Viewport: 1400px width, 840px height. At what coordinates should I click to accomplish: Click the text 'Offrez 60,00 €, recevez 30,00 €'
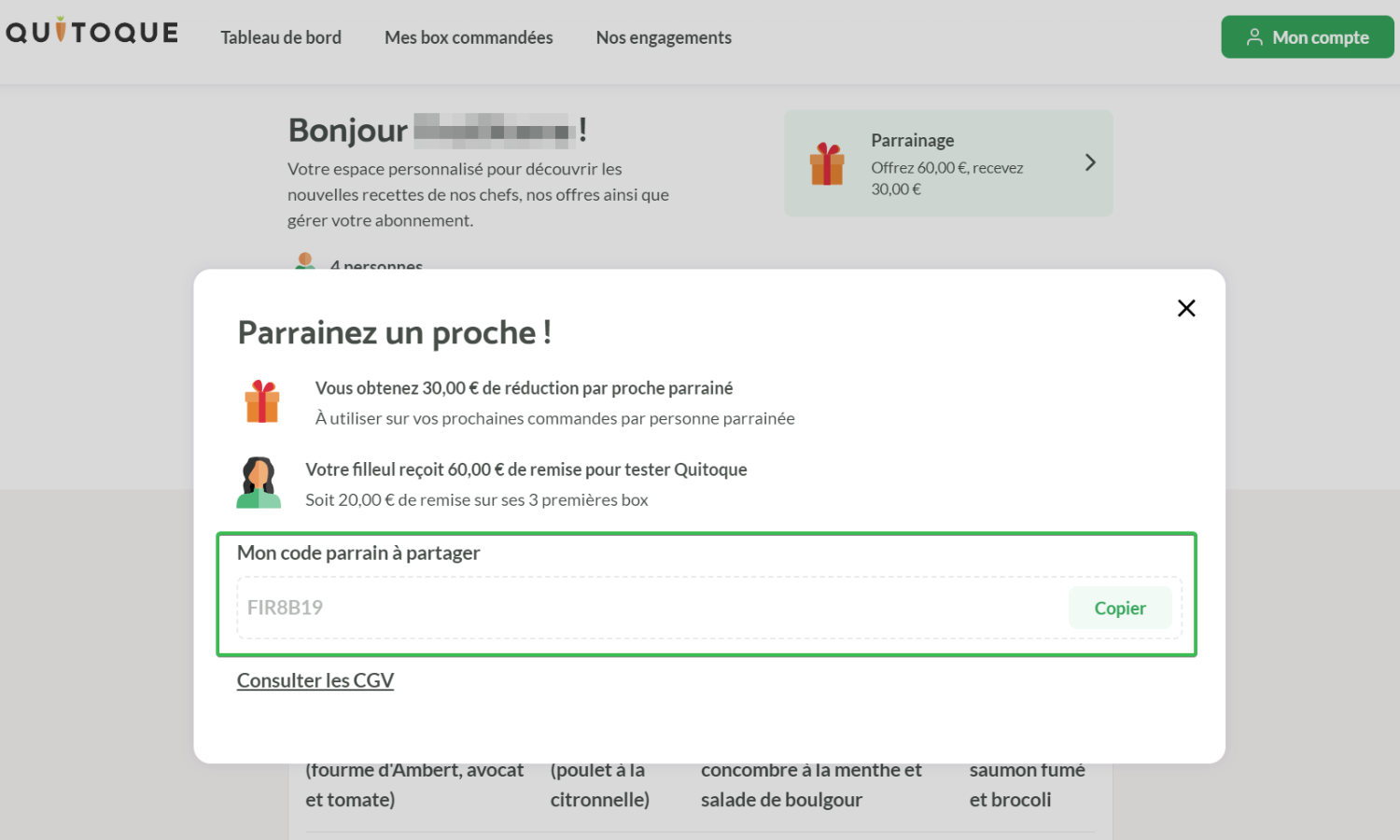tap(947, 178)
